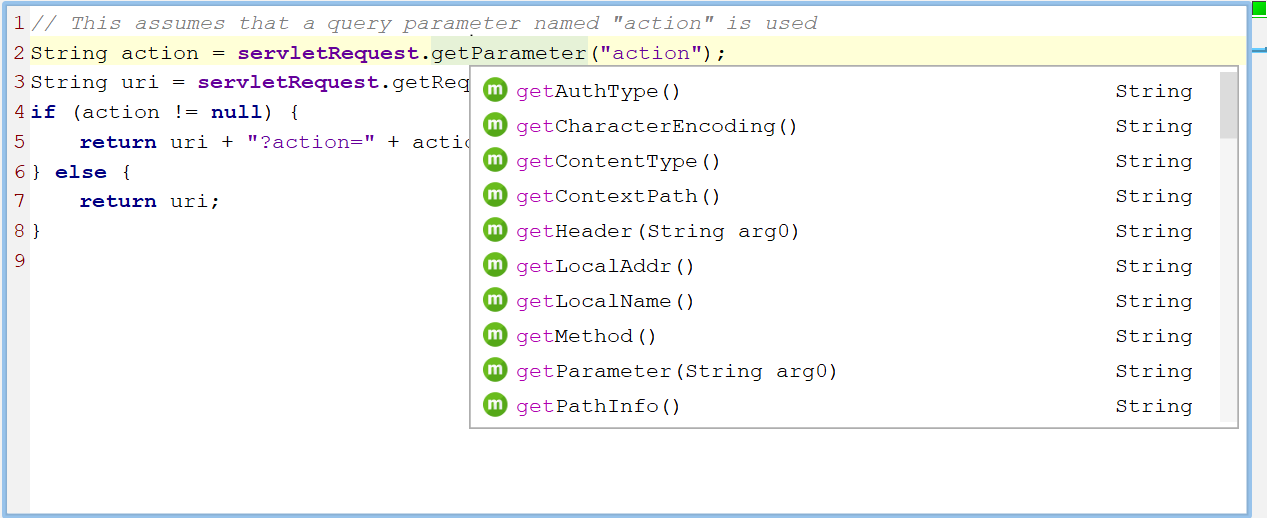Click the green status indicator at the top-right corner
This screenshot has height=518, width=1267.
1259,7
